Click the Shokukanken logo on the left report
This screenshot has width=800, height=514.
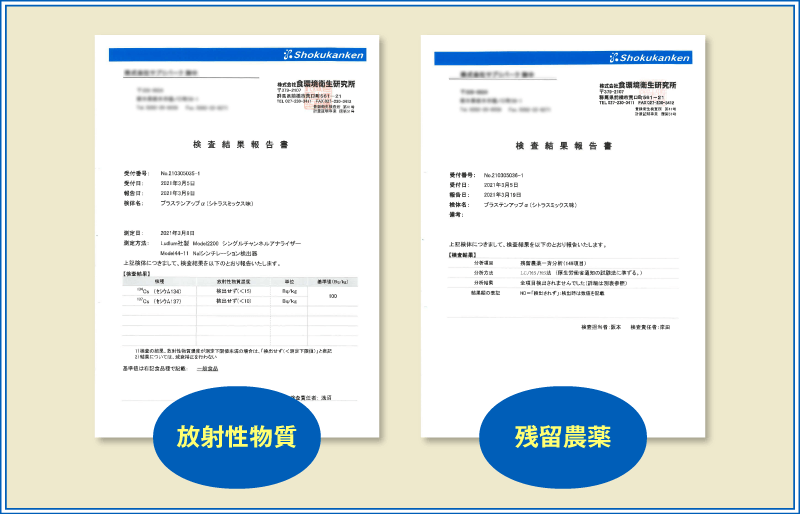coord(324,56)
